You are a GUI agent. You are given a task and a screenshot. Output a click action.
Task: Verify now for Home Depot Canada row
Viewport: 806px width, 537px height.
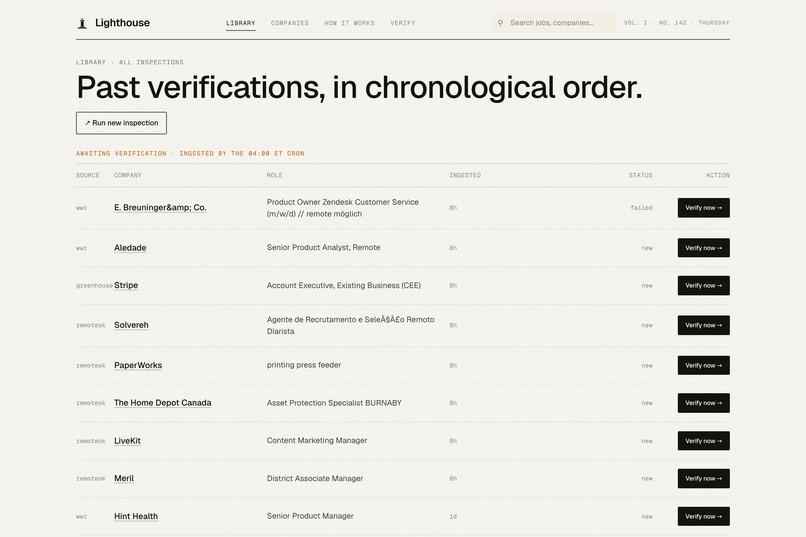pos(704,403)
